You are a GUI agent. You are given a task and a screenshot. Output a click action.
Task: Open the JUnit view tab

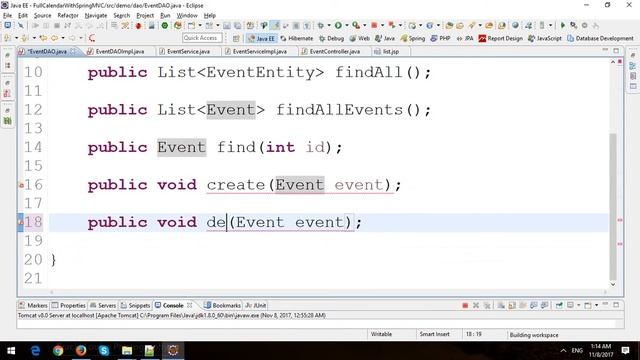click(256, 305)
